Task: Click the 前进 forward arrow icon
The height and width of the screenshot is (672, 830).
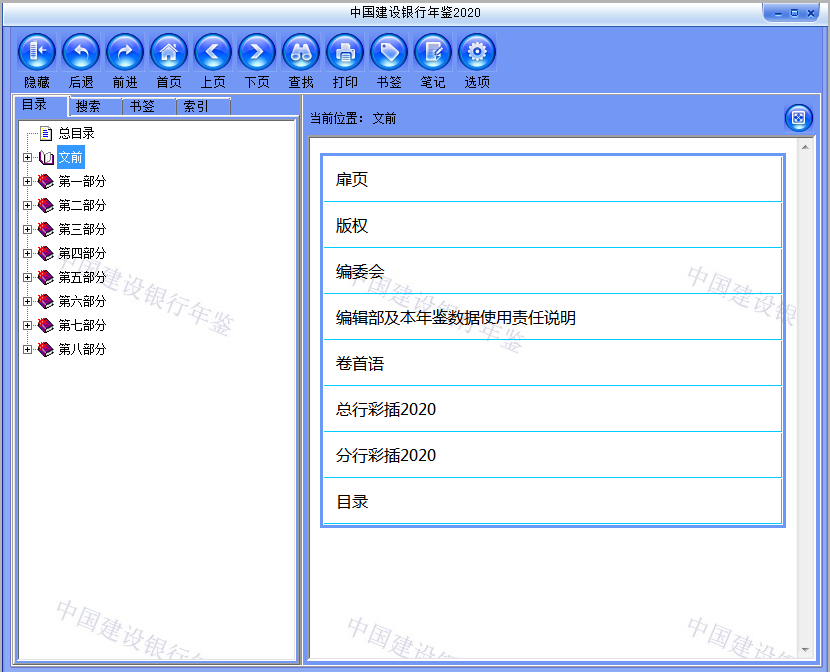Action: [x=125, y=52]
